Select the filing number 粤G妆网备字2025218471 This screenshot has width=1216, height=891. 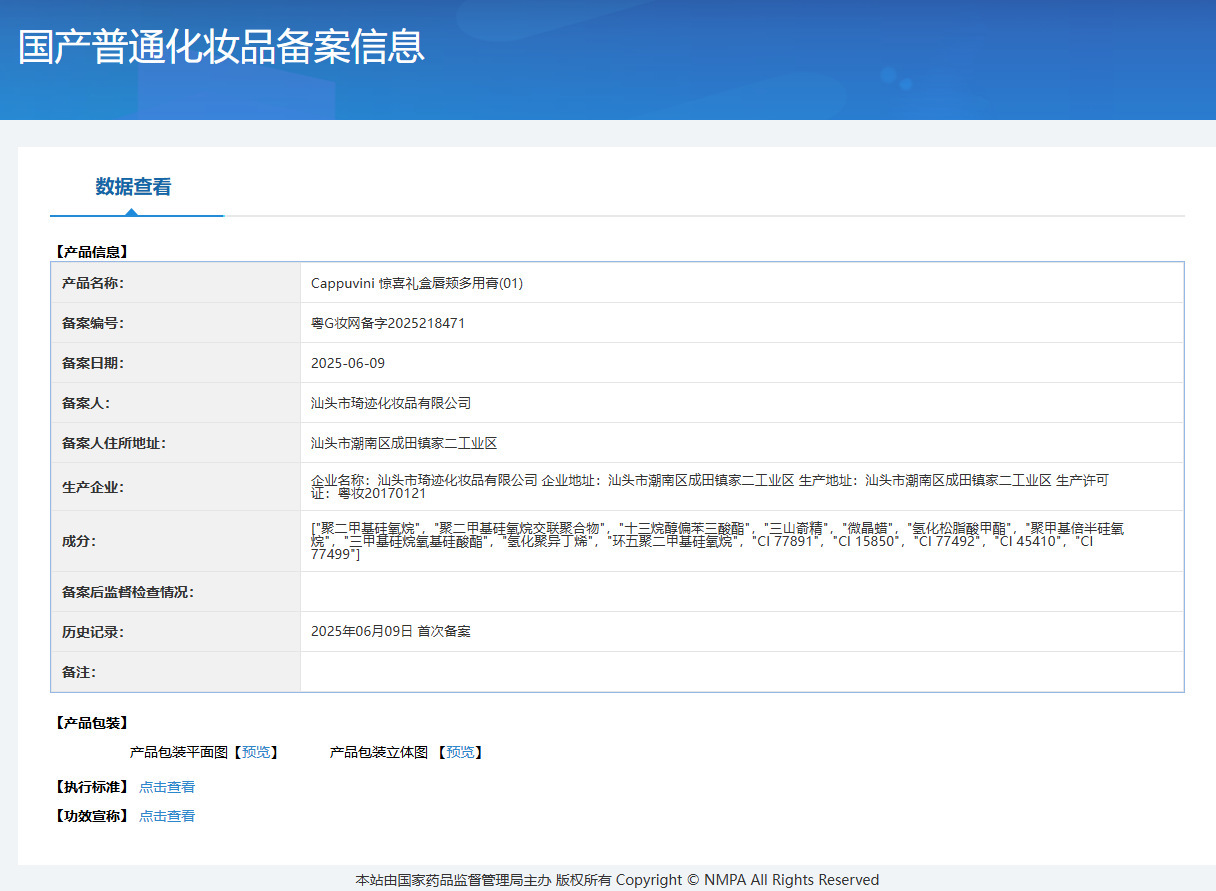(388, 323)
